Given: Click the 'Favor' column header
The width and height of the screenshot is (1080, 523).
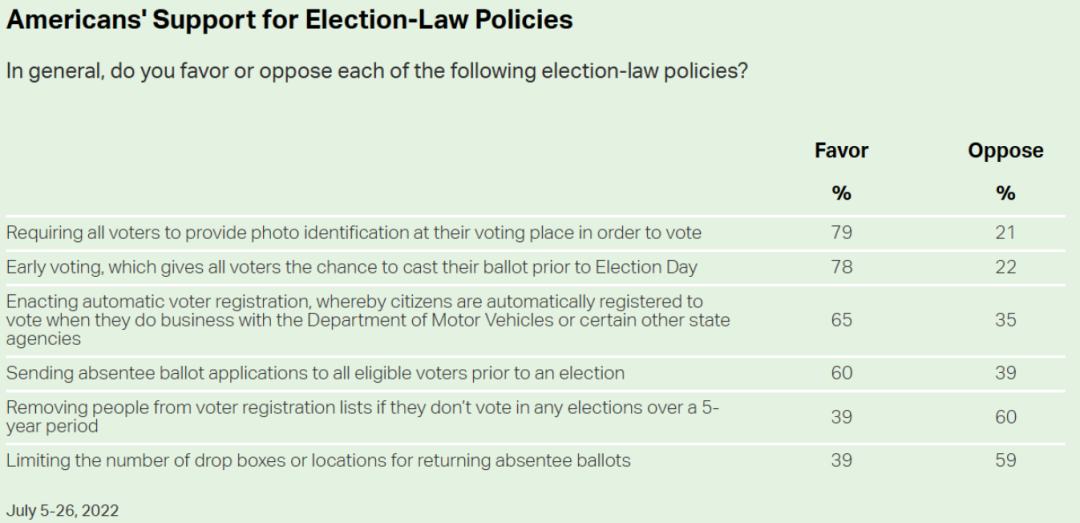Looking at the screenshot, I should point(841,151).
